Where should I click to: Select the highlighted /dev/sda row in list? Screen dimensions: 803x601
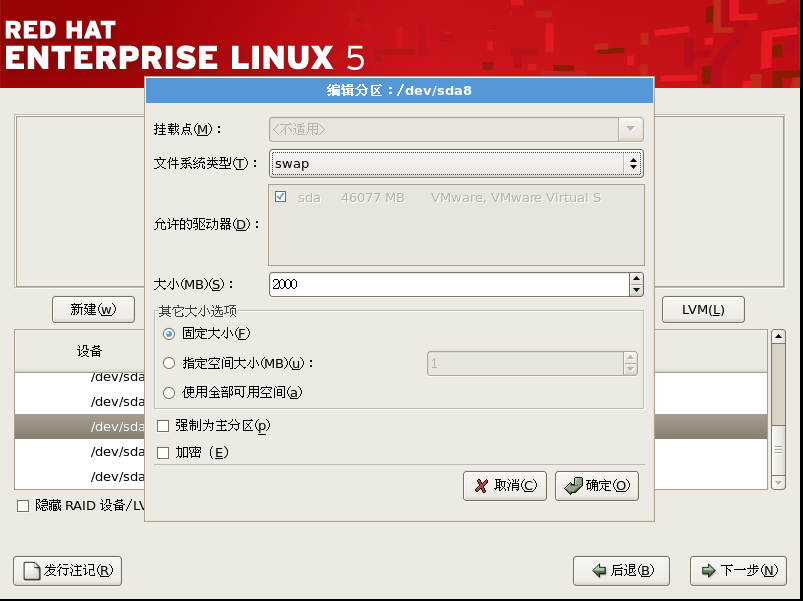80,426
